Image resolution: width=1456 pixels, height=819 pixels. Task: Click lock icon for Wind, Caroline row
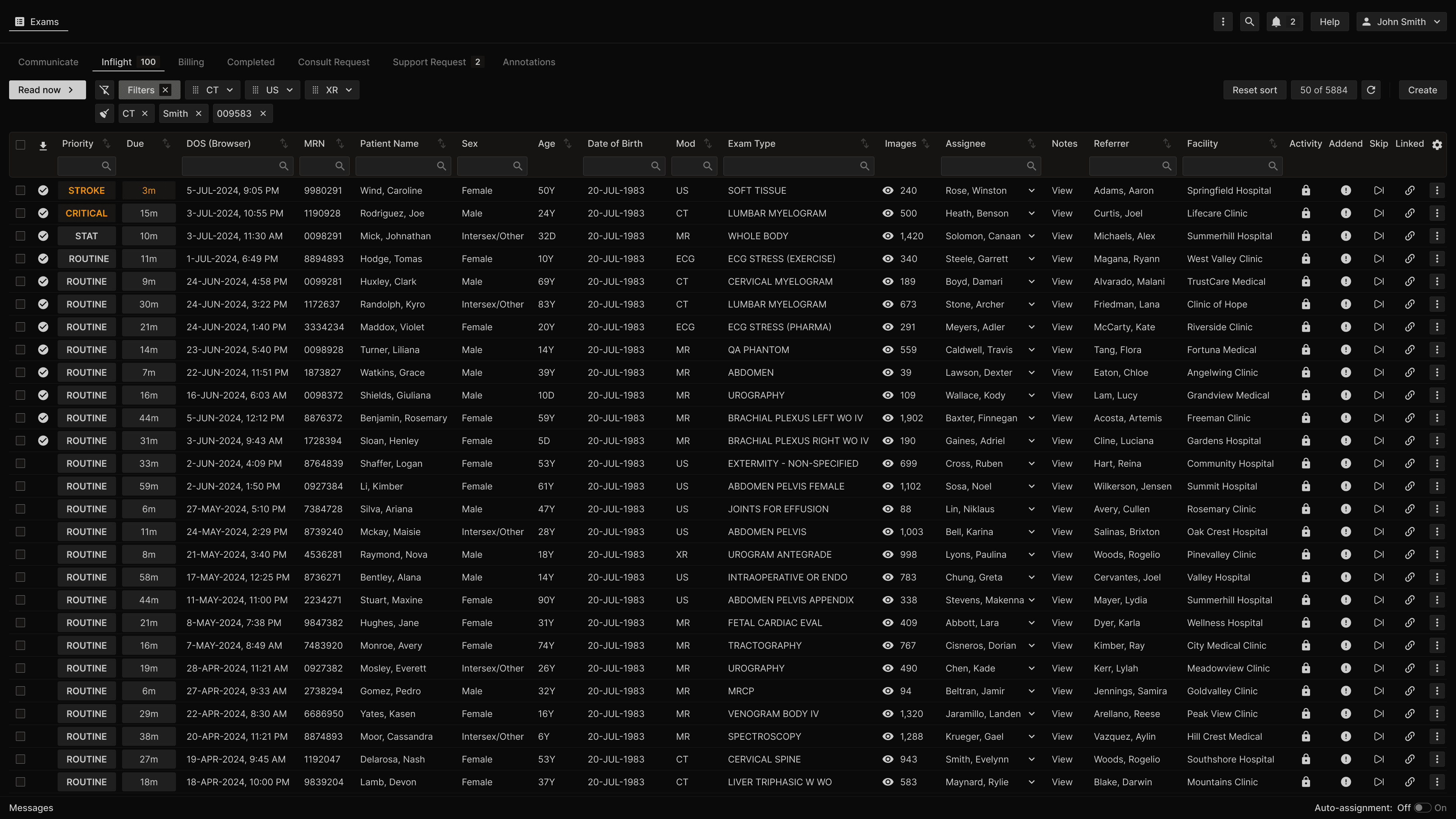tap(1305, 190)
